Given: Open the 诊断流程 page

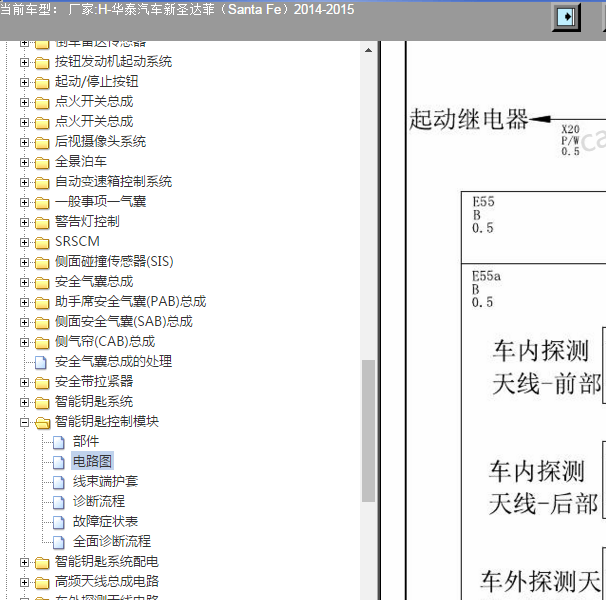Looking at the screenshot, I should click(x=99, y=501).
